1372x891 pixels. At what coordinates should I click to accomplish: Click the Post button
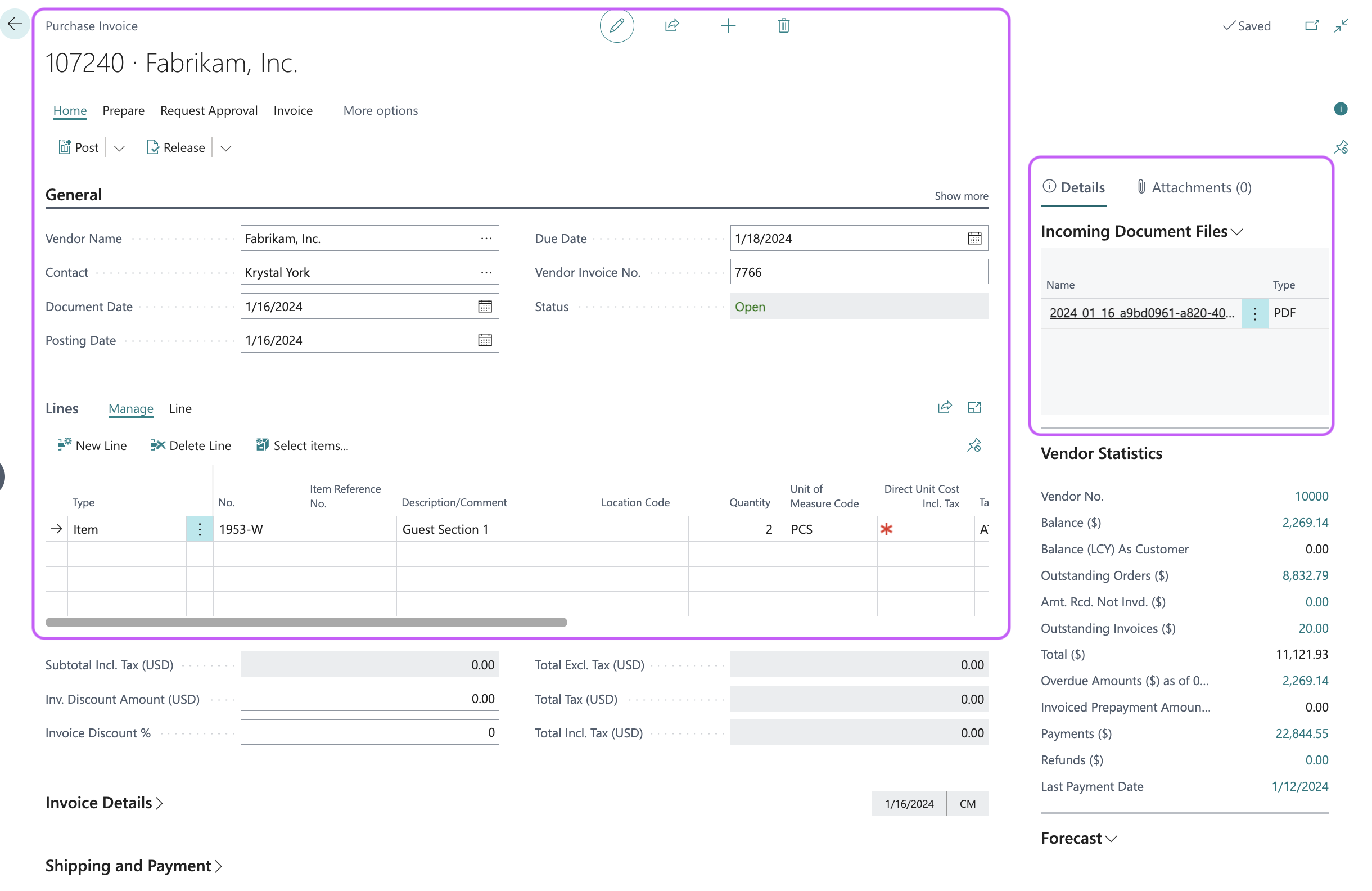click(78, 147)
